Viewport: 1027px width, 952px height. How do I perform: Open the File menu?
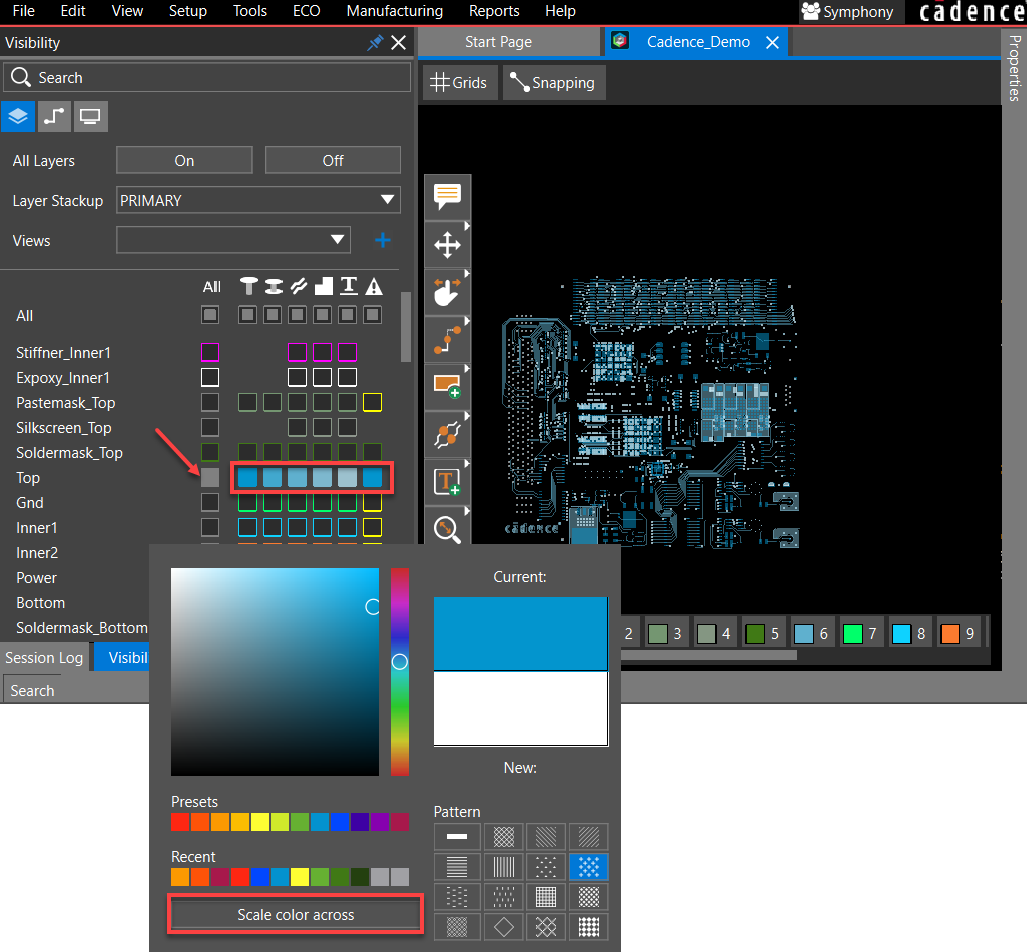pos(24,11)
